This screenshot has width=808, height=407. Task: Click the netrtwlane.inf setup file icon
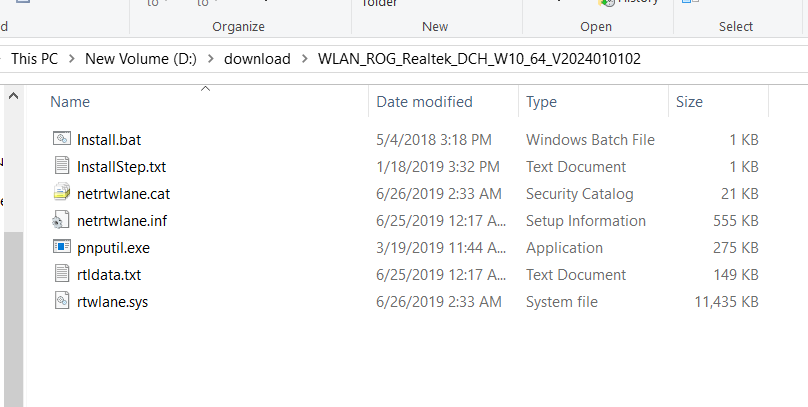click(x=62, y=220)
